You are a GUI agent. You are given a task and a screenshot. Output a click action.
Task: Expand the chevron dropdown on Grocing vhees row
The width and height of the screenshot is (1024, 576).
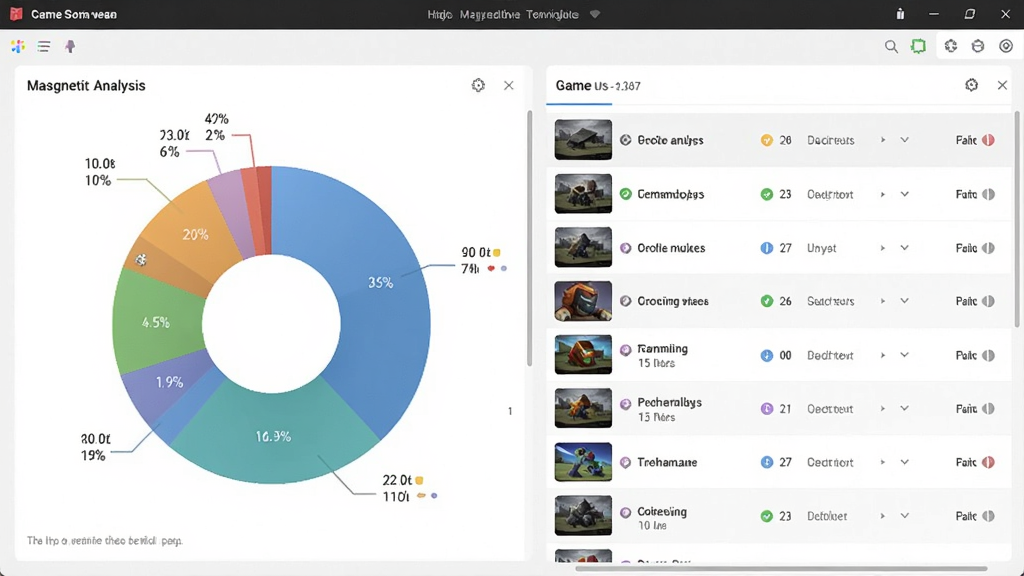pos(904,301)
